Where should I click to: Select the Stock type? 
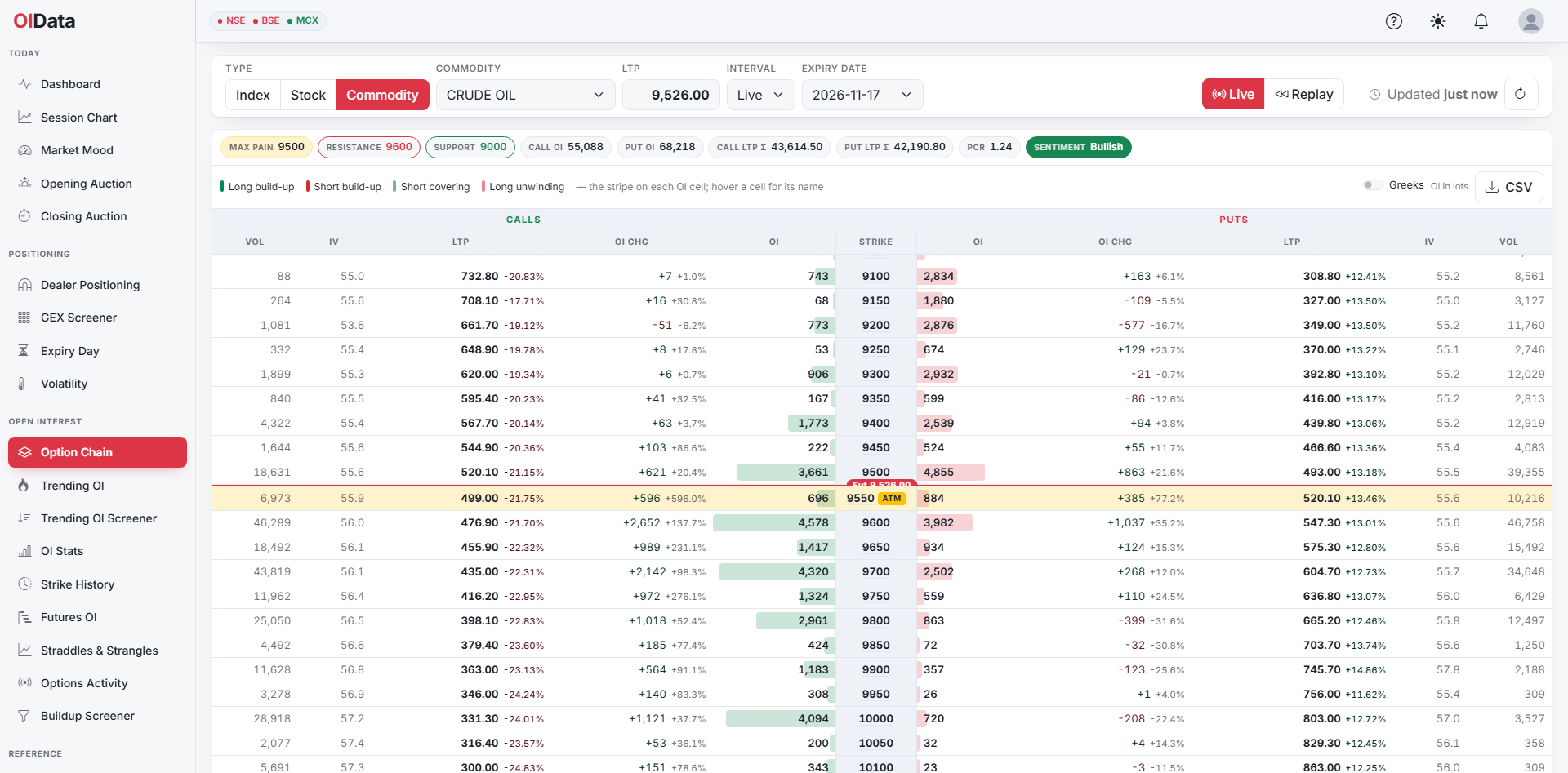pyautogui.click(x=308, y=95)
